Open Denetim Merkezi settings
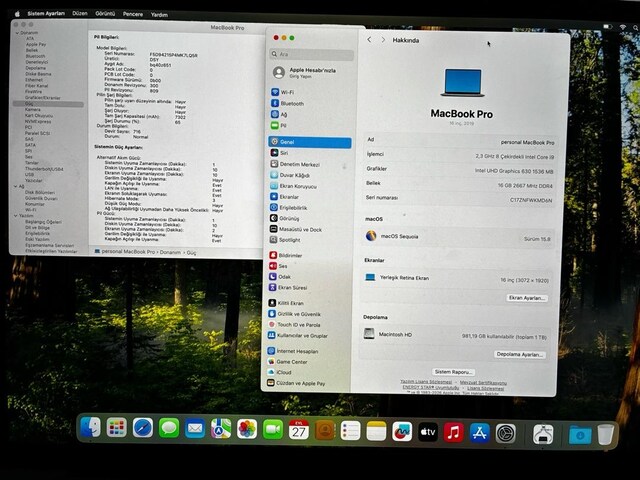Screen dimensions: 640x480 [x=295, y=164]
